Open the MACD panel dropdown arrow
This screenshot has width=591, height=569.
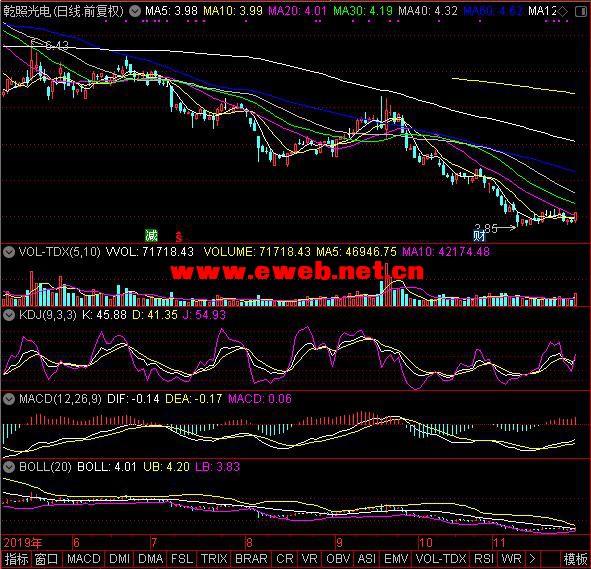(x=9, y=399)
